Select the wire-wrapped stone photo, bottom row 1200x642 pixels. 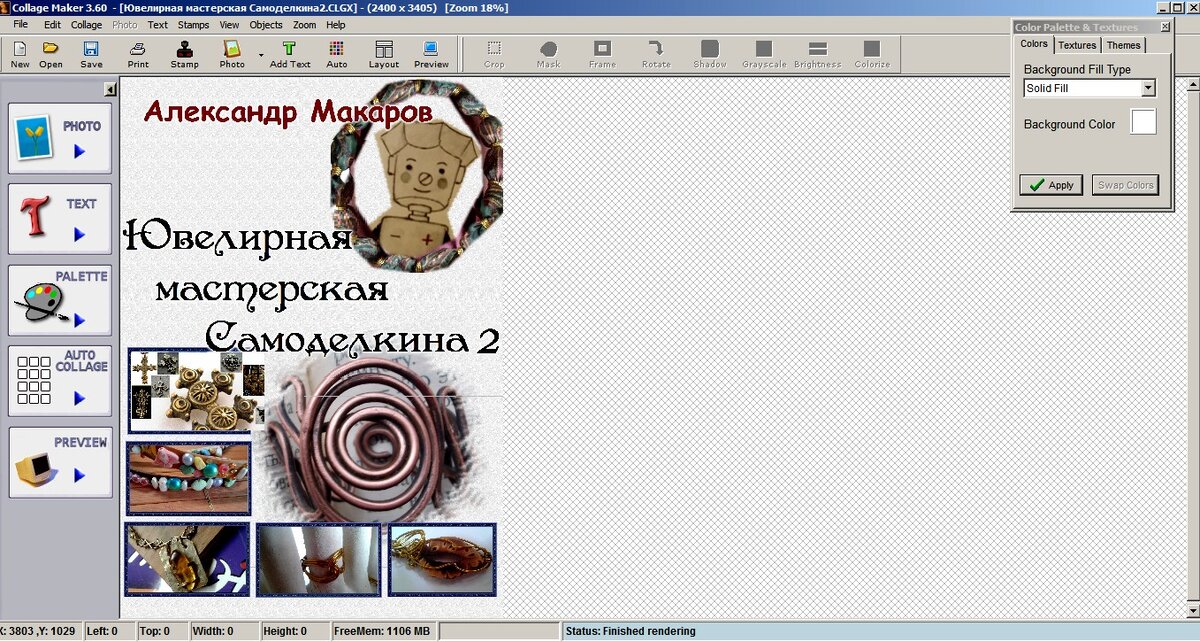coord(442,559)
